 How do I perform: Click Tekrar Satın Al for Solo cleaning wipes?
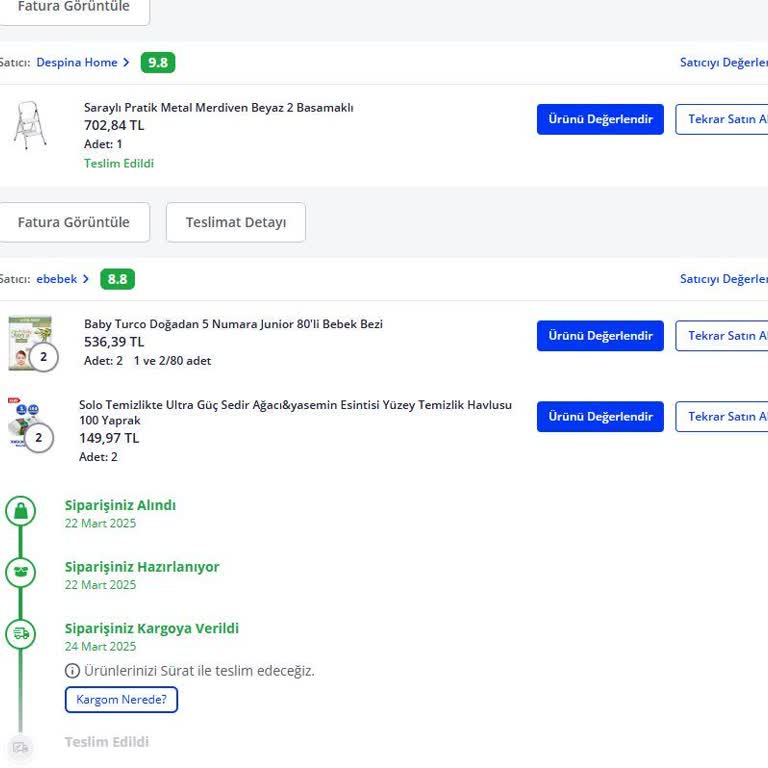click(721, 416)
